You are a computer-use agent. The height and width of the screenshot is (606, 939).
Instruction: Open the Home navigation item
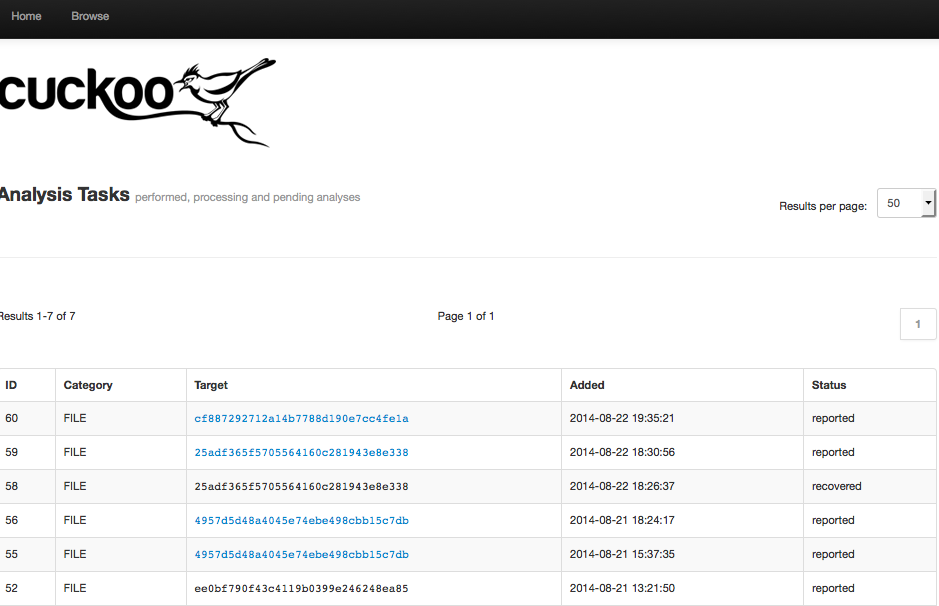tap(26, 16)
